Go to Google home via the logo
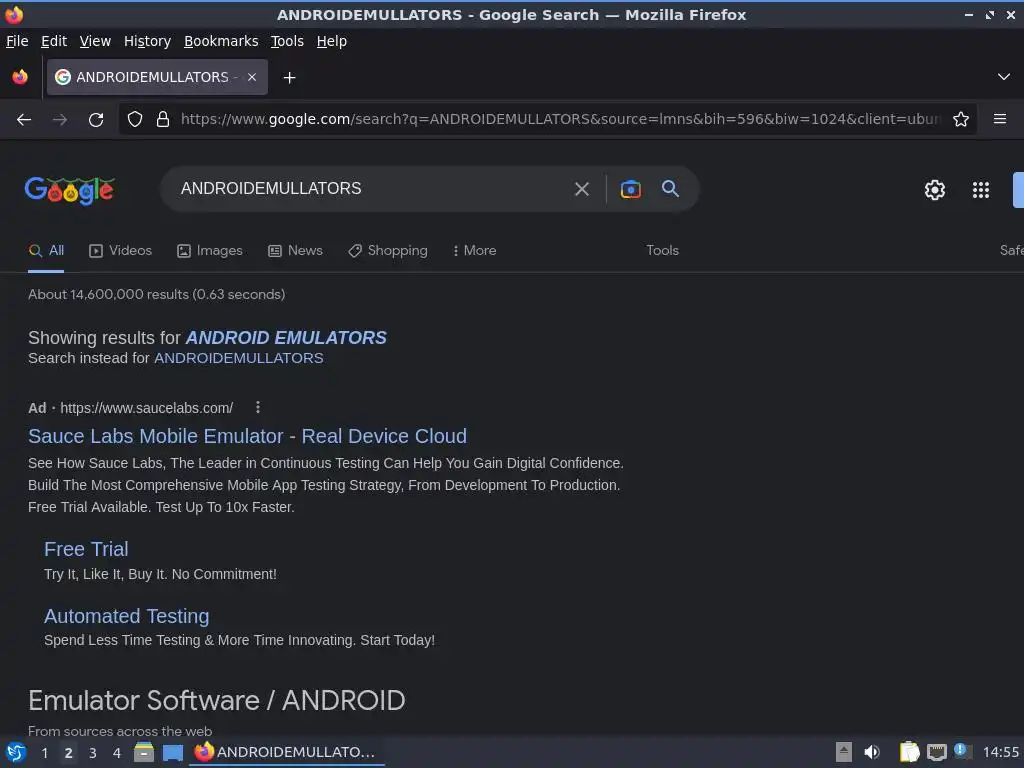This screenshot has width=1024, height=768. (x=70, y=190)
